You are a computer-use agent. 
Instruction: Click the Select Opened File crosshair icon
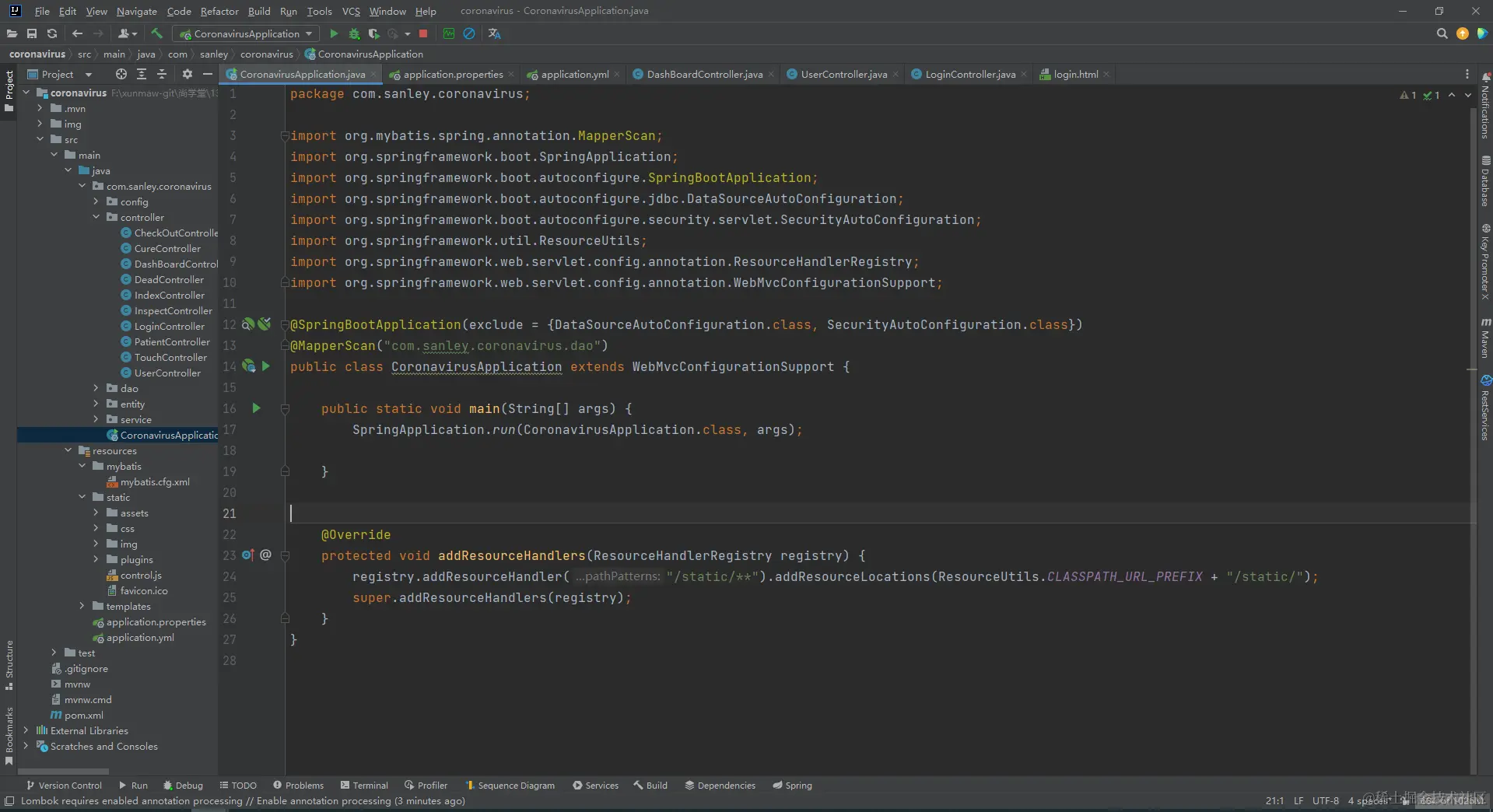[x=121, y=74]
